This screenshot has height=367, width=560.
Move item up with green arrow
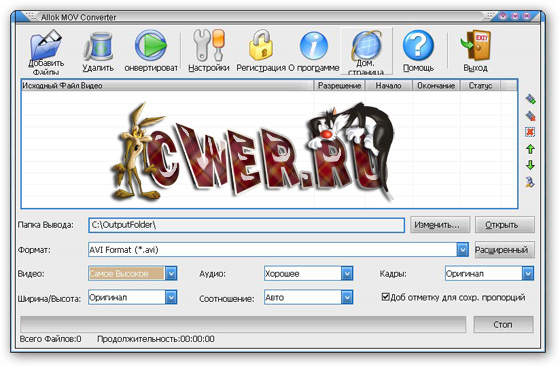coord(530,149)
